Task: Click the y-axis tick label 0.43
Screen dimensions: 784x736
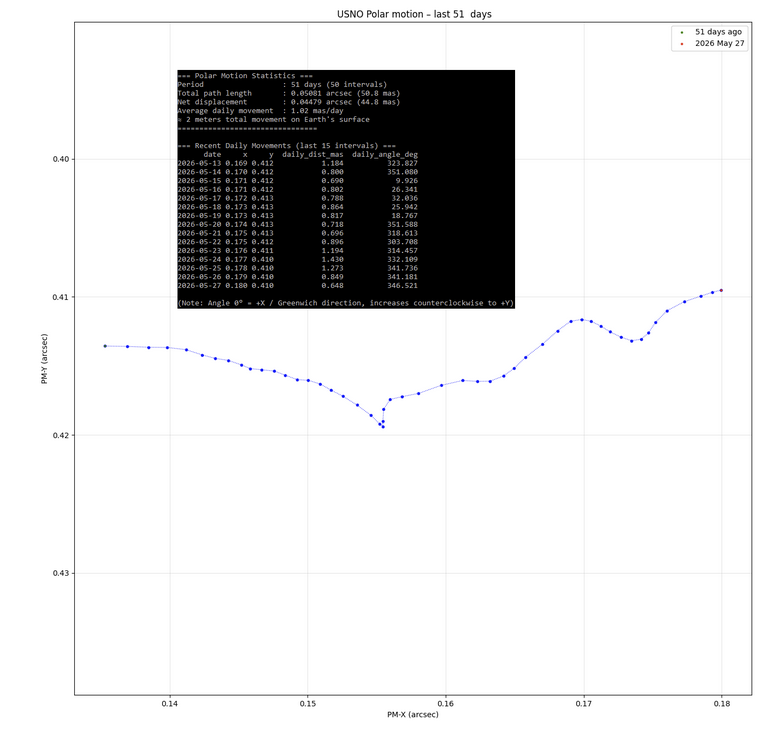Action: pyautogui.click(x=61, y=573)
